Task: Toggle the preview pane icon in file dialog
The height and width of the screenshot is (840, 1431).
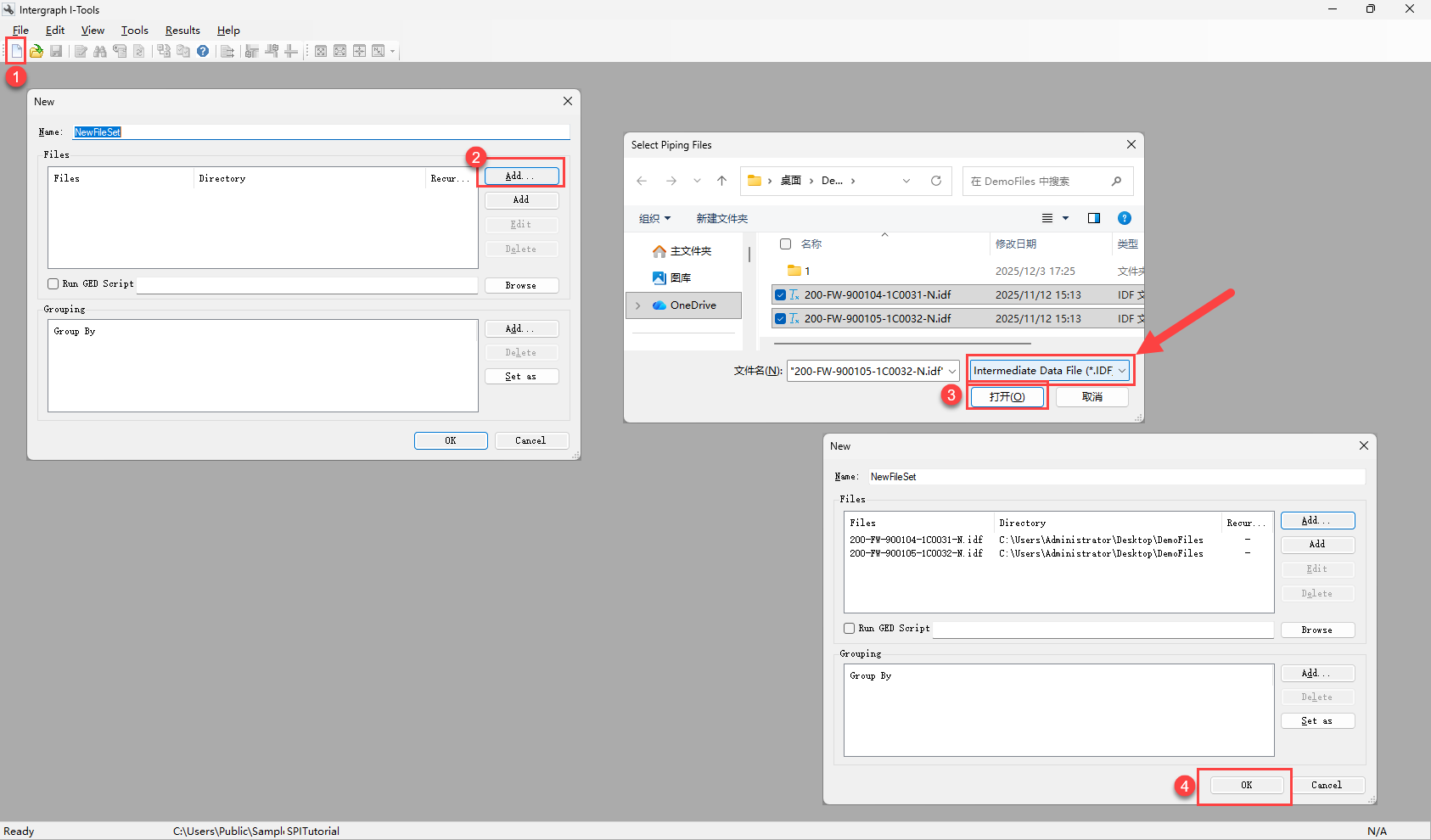Action: click(x=1094, y=218)
